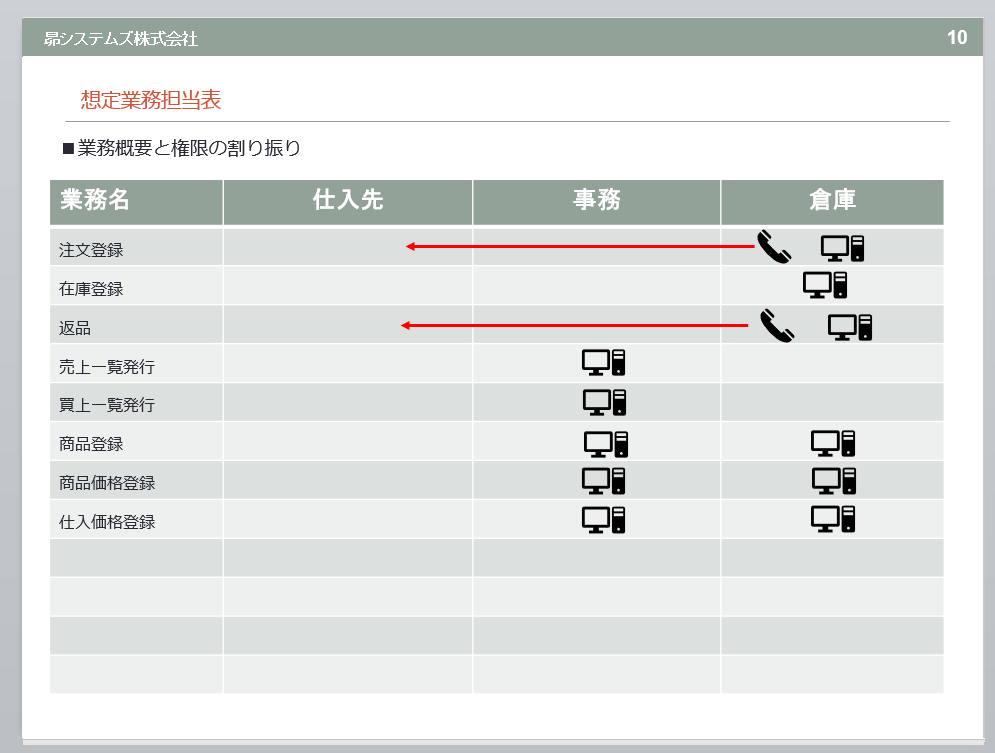The height and width of the screenshot is (753, 995).
Task: Select the computer icon in the 売上一覧発行 row
Action: (x=604, y=362)
